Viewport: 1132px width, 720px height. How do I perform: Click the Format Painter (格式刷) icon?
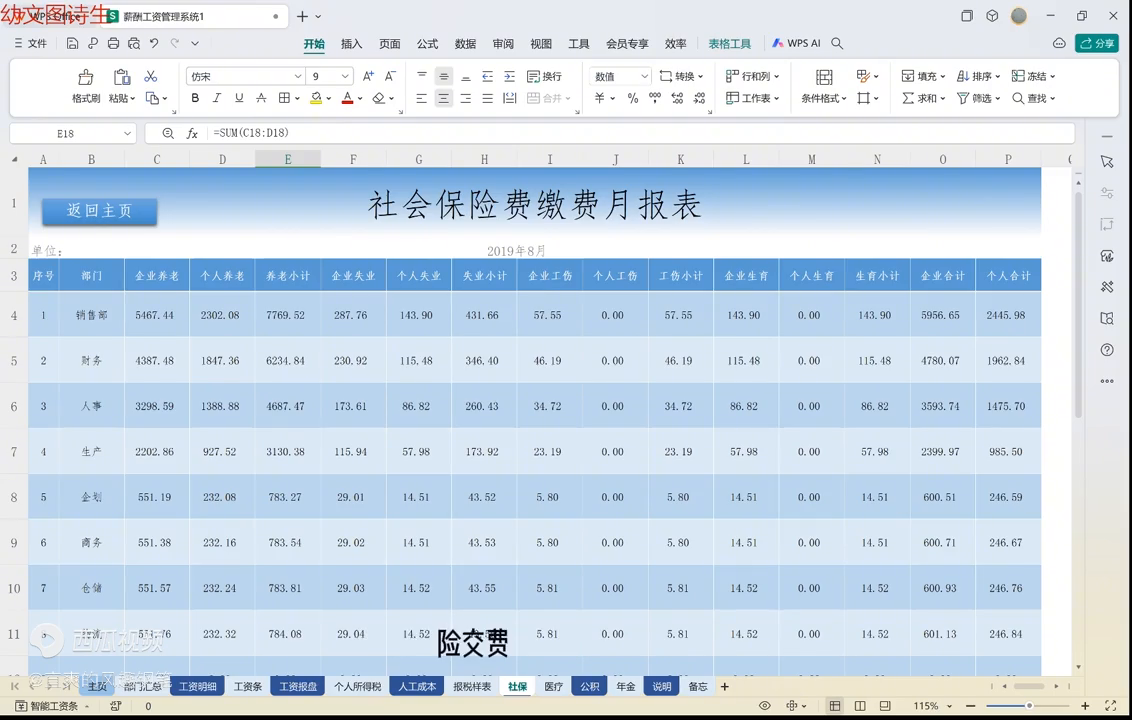[85, 78]
